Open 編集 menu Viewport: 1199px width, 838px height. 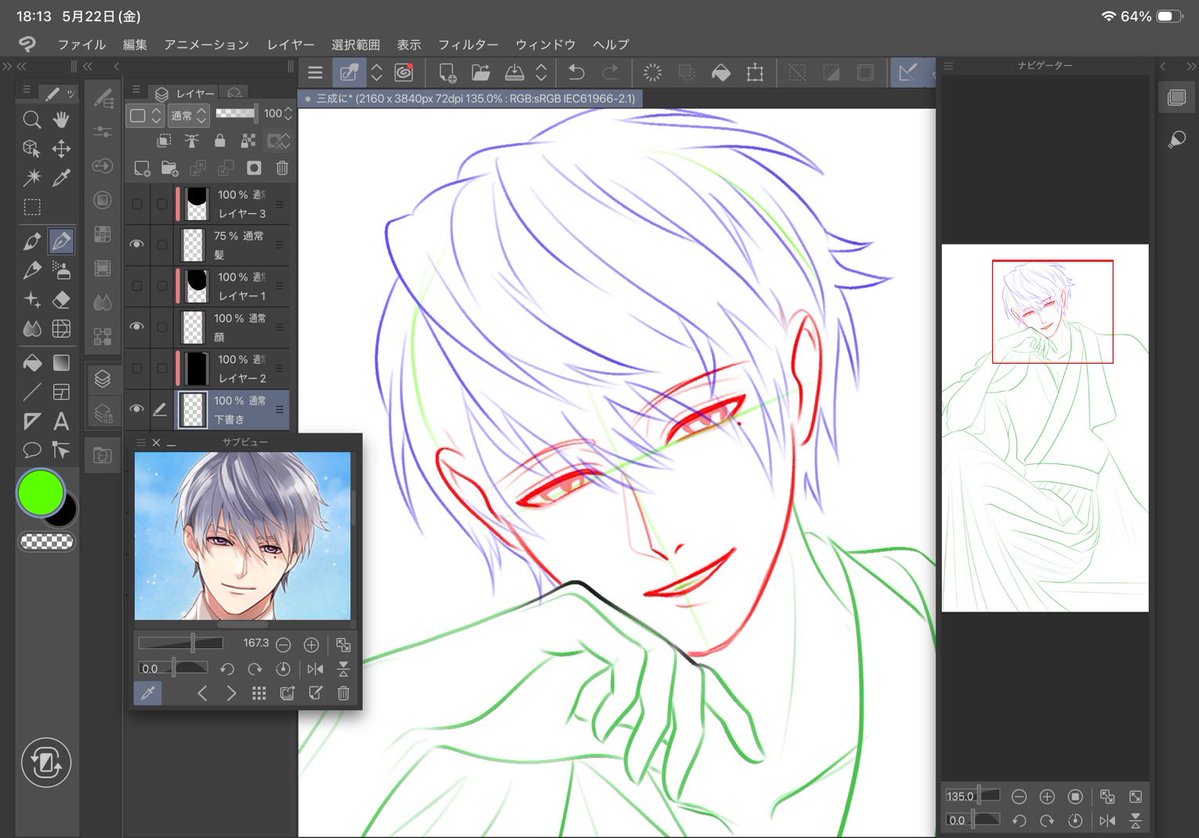135,44
